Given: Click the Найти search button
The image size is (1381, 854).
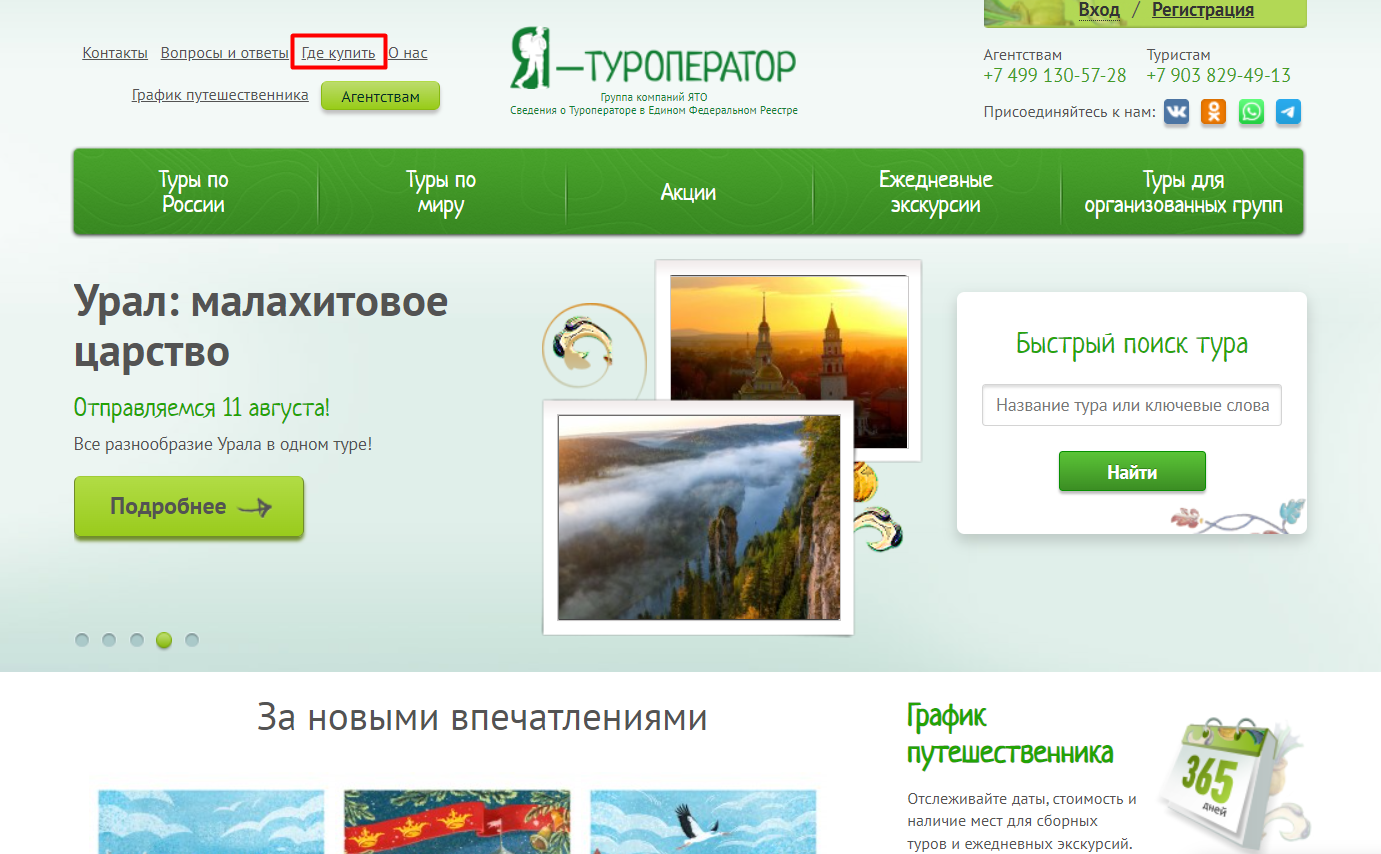Looking at the screenshot, I should 1132,472.
